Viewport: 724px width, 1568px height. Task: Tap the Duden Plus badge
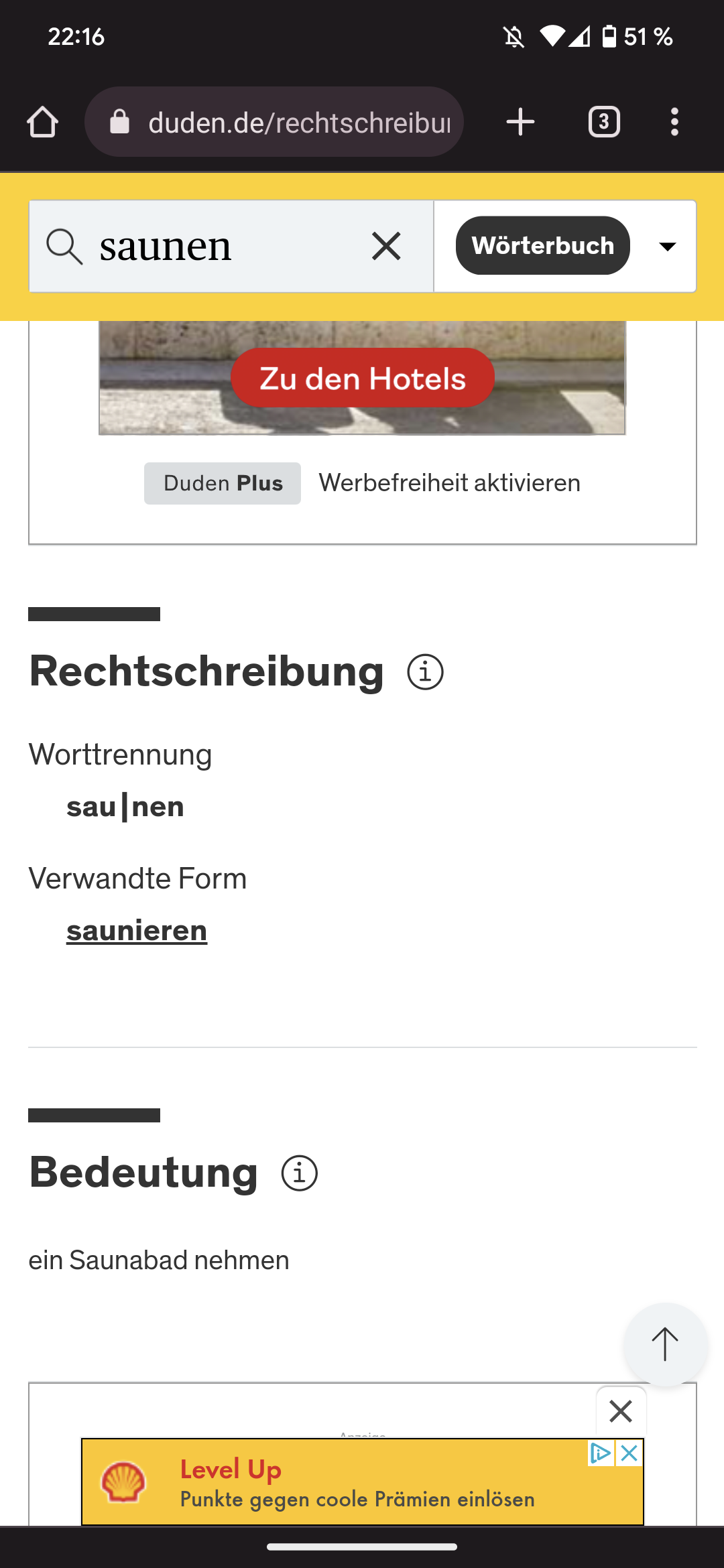(x=223, y=483)
